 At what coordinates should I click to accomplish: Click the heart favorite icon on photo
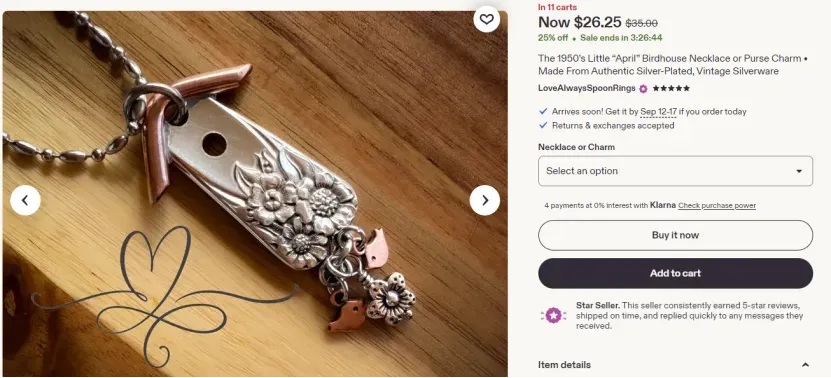coord(486,20)
